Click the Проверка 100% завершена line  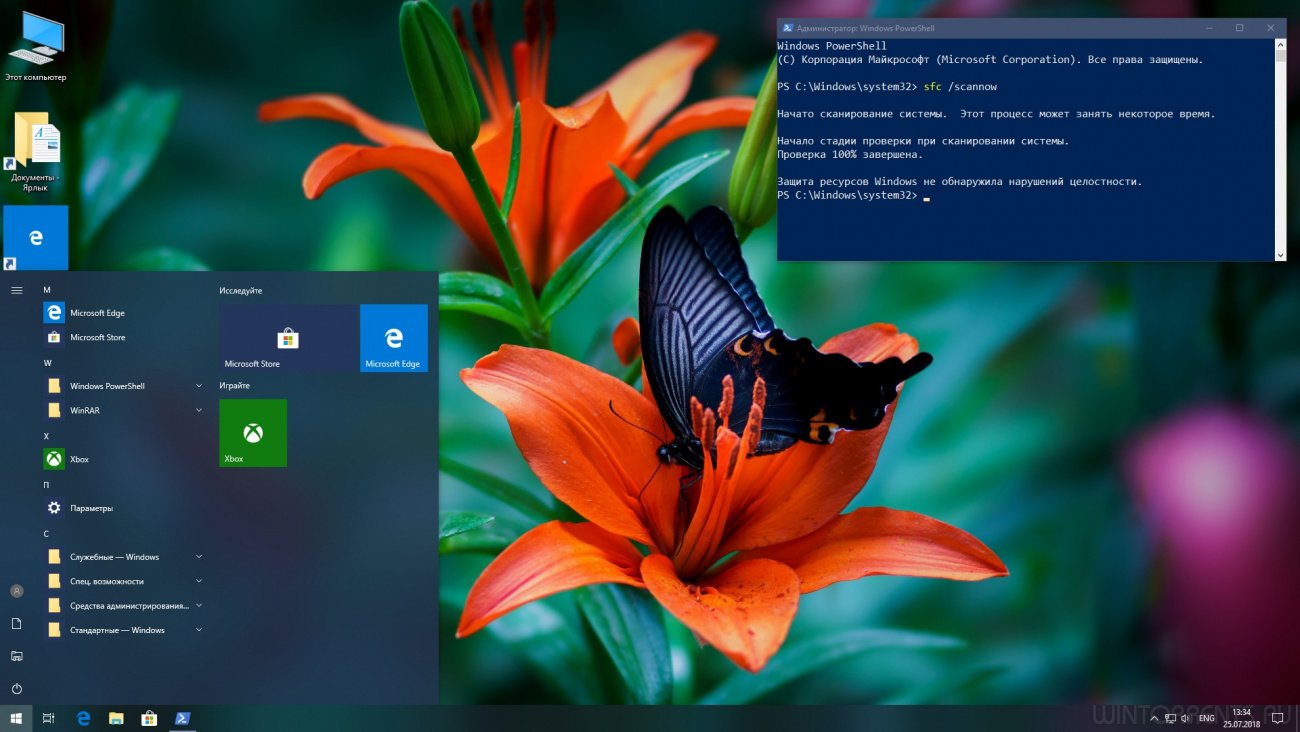pyautogui.click(x=850, y=155)
